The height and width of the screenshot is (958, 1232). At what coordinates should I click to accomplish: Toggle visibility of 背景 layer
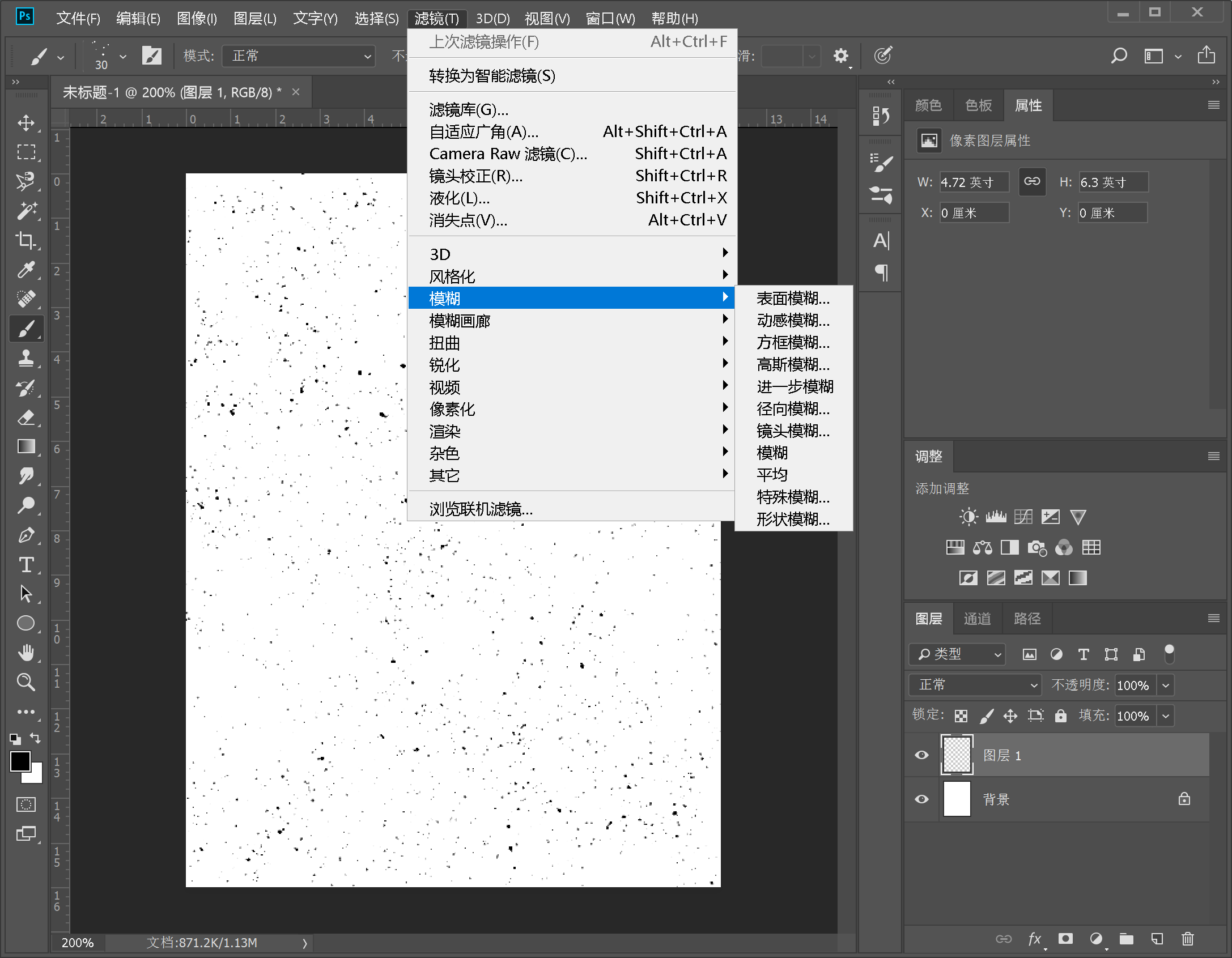922,799
